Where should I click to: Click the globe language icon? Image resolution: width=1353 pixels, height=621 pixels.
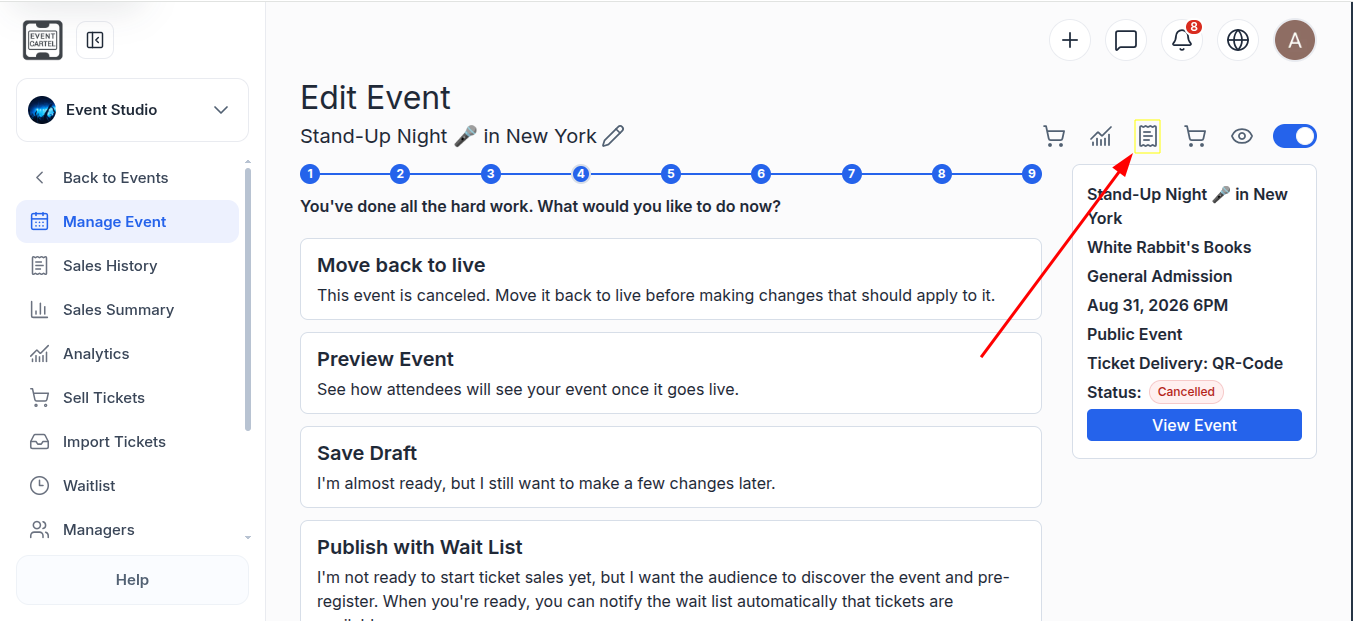point(1238,40)
